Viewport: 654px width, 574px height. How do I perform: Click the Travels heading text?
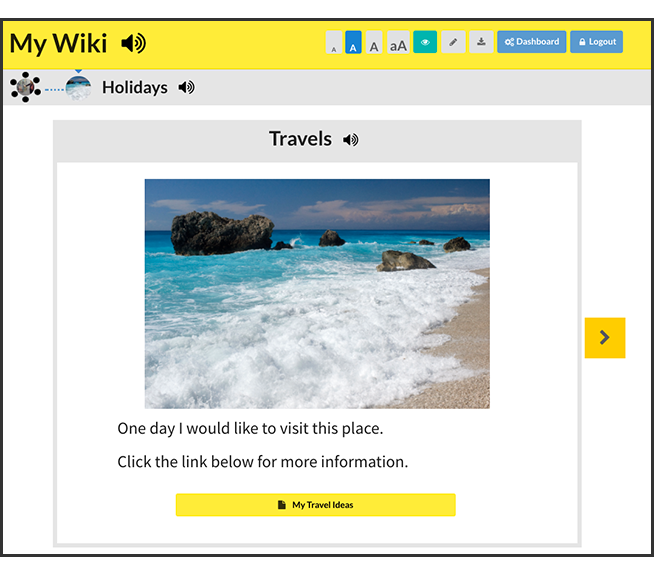pyautogui.click(x=300, y=139)
